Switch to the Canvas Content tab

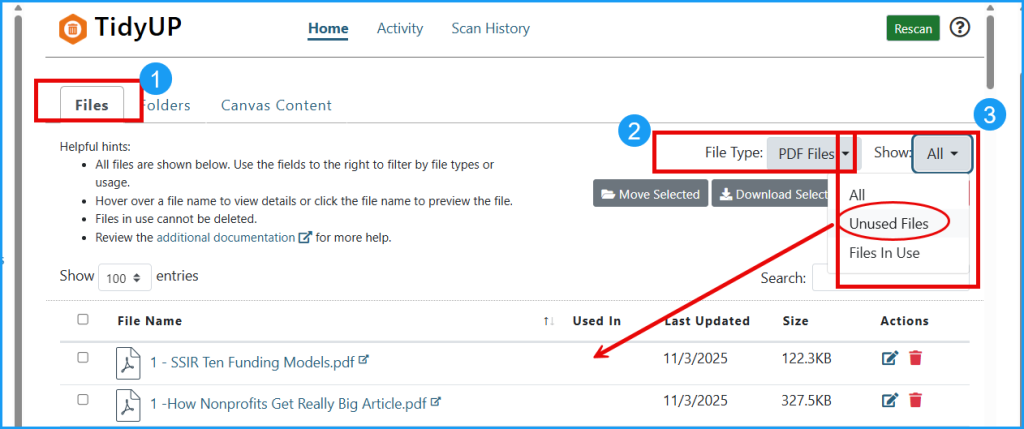(276, 105)
